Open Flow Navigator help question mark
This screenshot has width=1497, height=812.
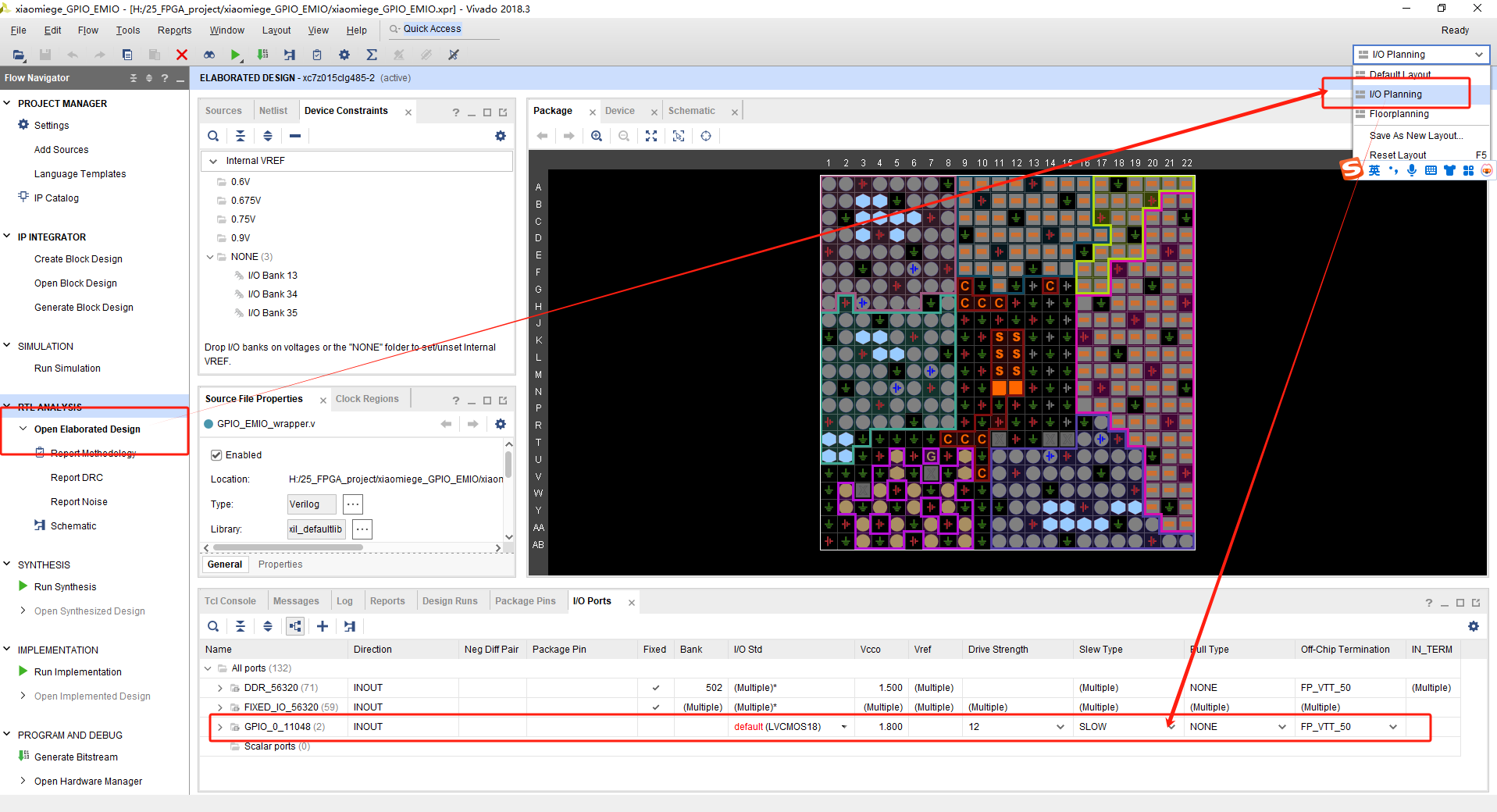point(164,78)
